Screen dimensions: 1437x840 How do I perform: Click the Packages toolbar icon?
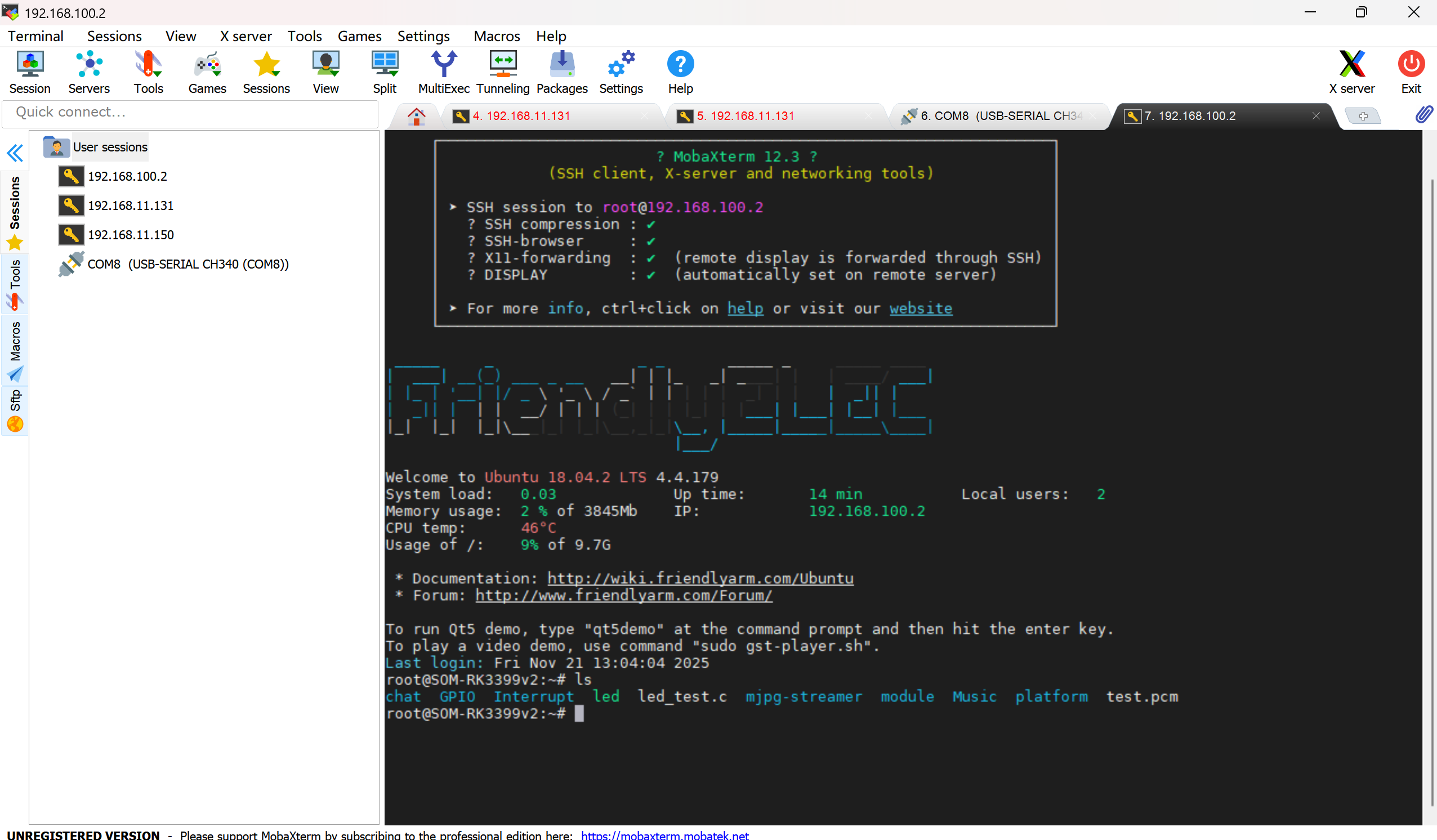[562, 72]
